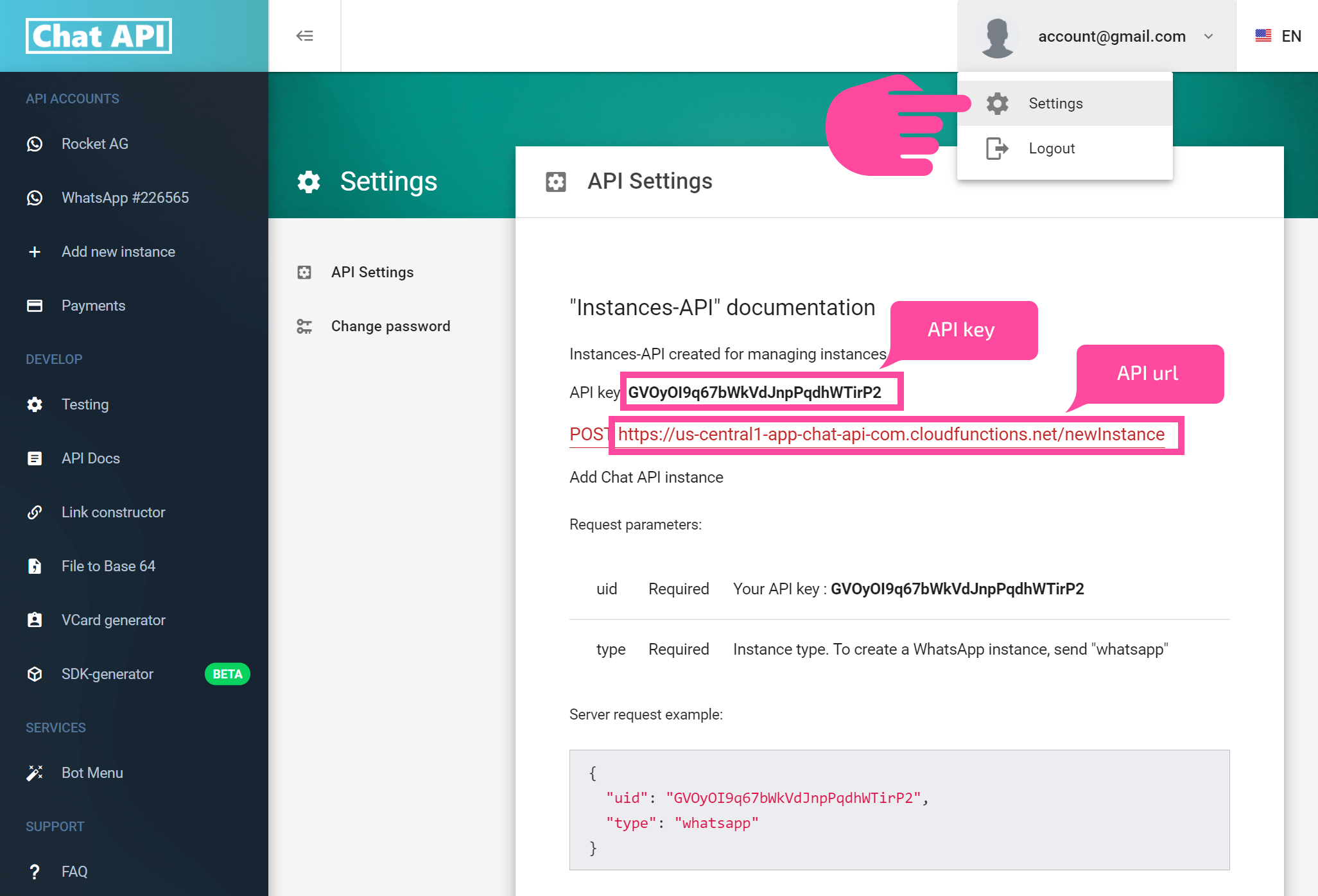Click the Settings gear icon in sidebar

(35, 405)
